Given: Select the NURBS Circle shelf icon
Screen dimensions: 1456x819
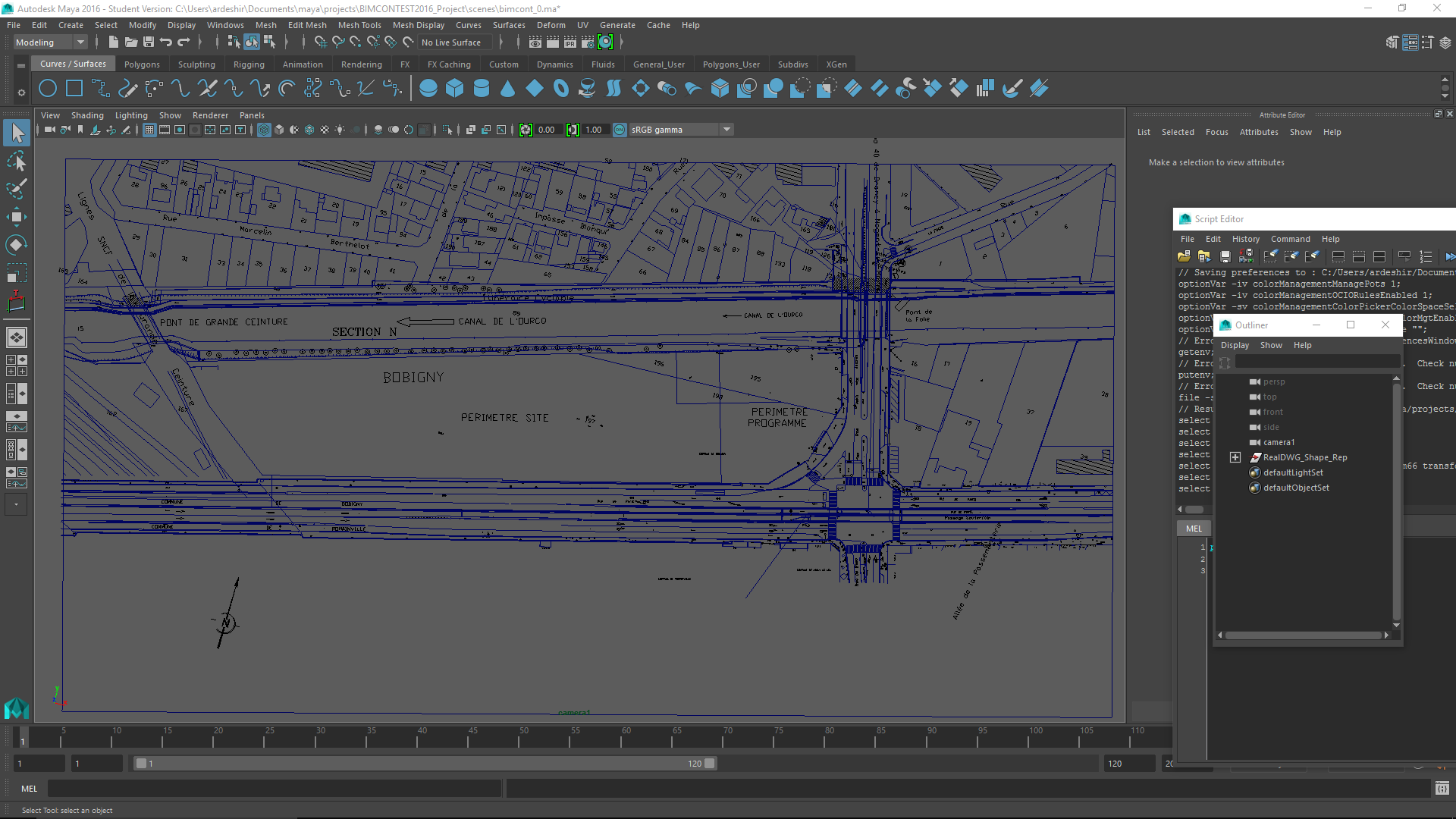Looking at the screenshot, I should coord(48,89).
